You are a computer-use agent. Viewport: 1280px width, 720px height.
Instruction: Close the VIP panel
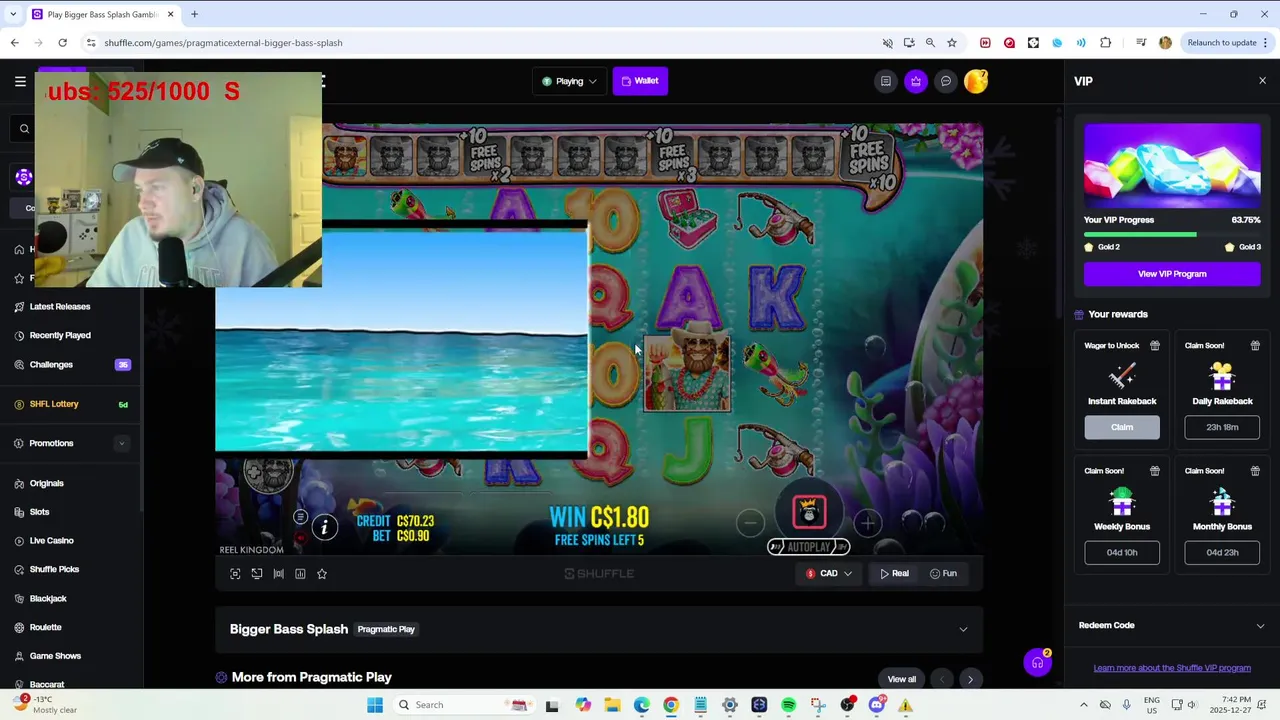pyautogui.click(x=1262, y=81)
